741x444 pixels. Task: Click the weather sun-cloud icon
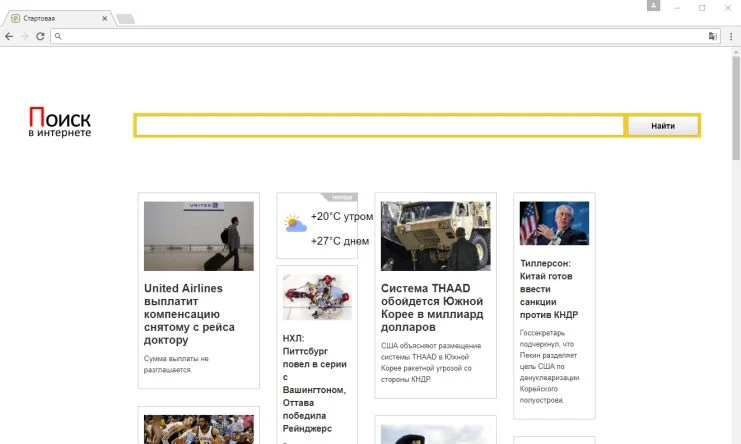pos(295,223)
